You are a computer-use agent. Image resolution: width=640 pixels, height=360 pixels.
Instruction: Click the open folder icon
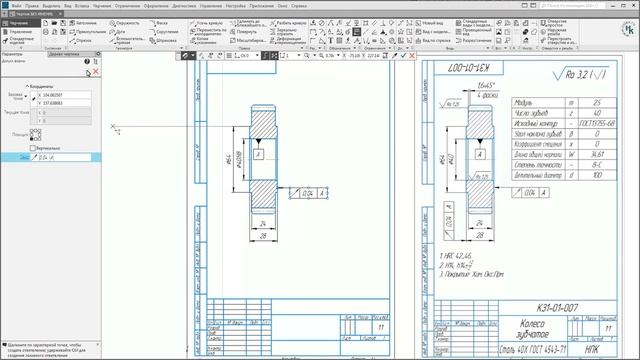[54, 23]
